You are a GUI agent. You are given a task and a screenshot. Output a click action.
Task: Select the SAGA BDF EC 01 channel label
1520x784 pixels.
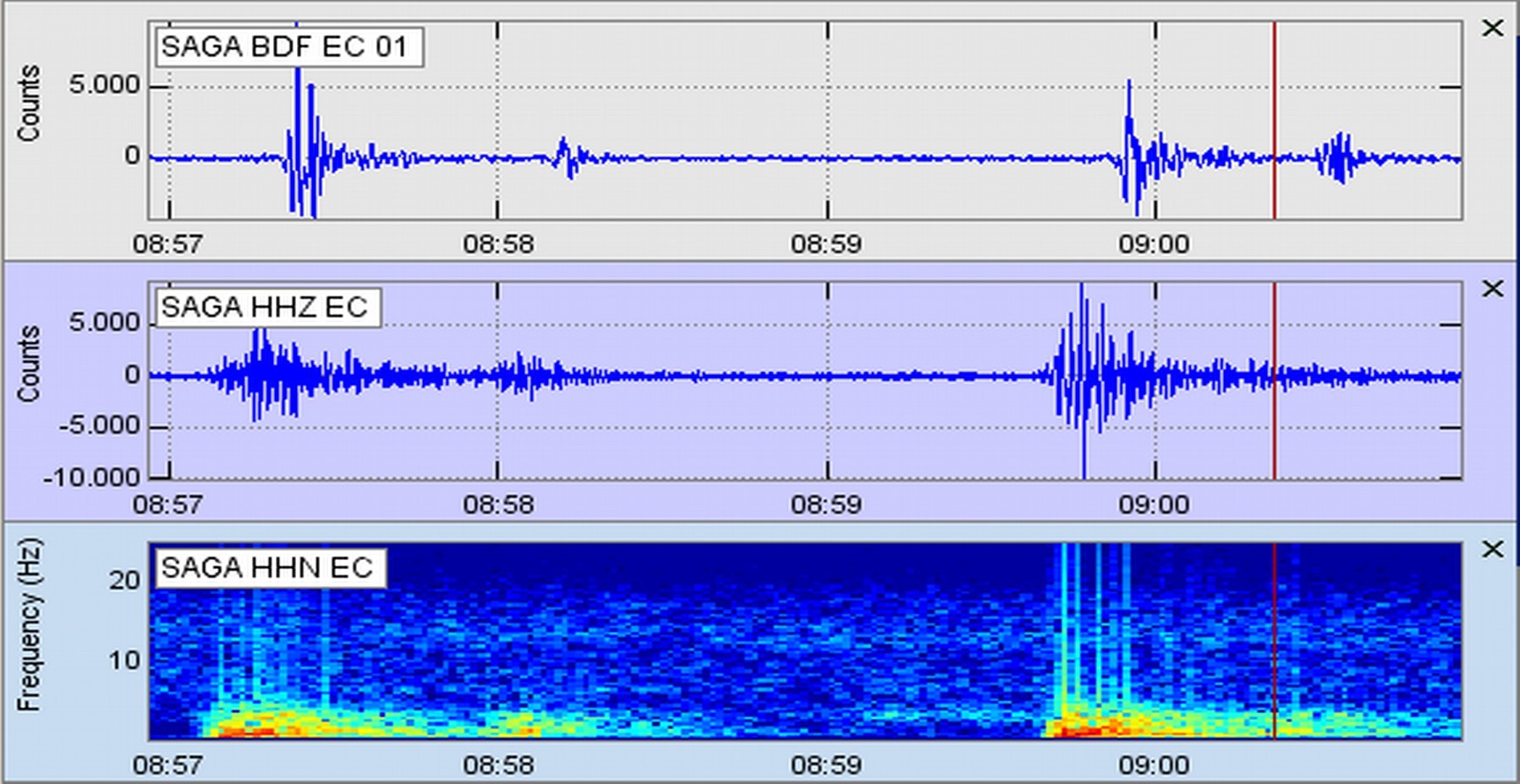click(x=289, y=47)
